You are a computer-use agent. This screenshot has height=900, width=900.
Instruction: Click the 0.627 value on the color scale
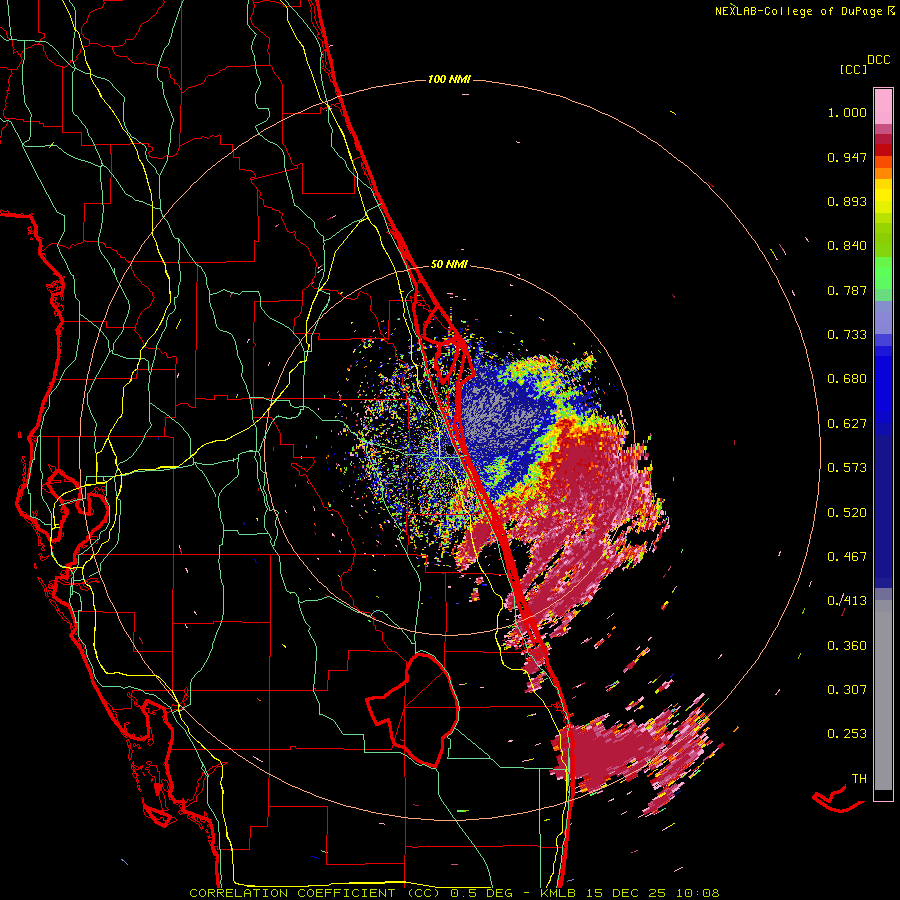pyautogui.click(x=847, y=424)
